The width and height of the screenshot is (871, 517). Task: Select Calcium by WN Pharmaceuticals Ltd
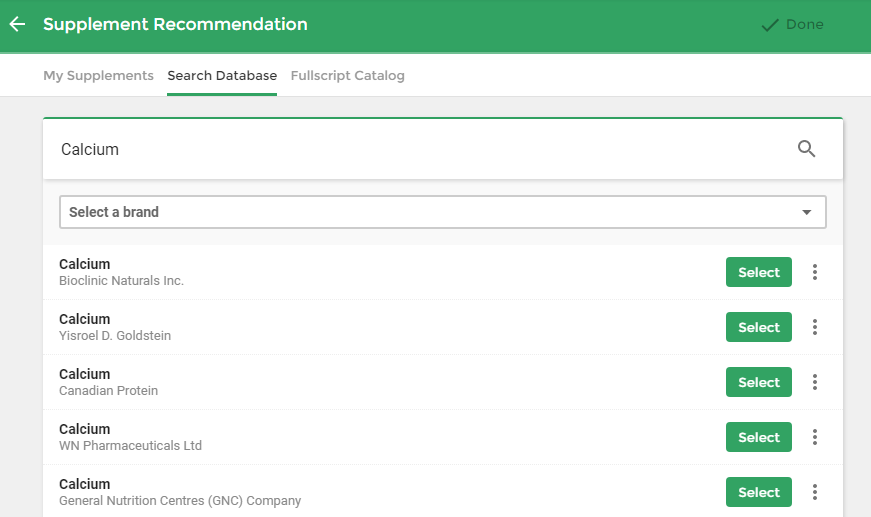pyautogui.click(x=758, y=437)
